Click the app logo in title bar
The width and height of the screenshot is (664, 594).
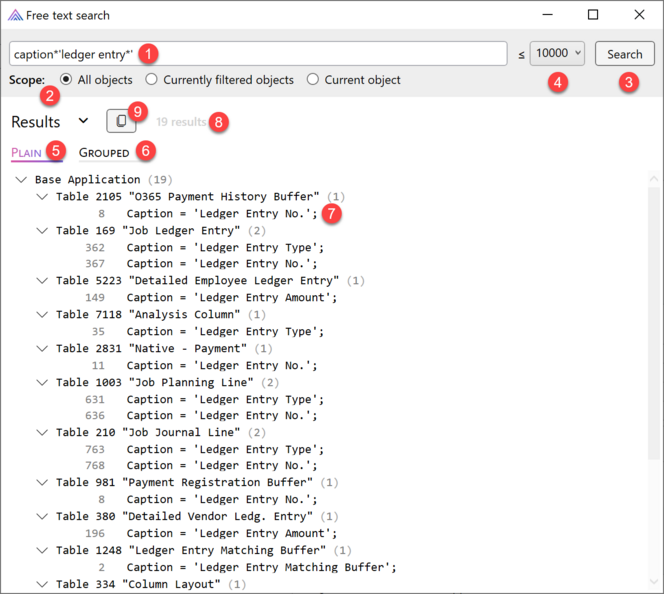coord(15,16)
